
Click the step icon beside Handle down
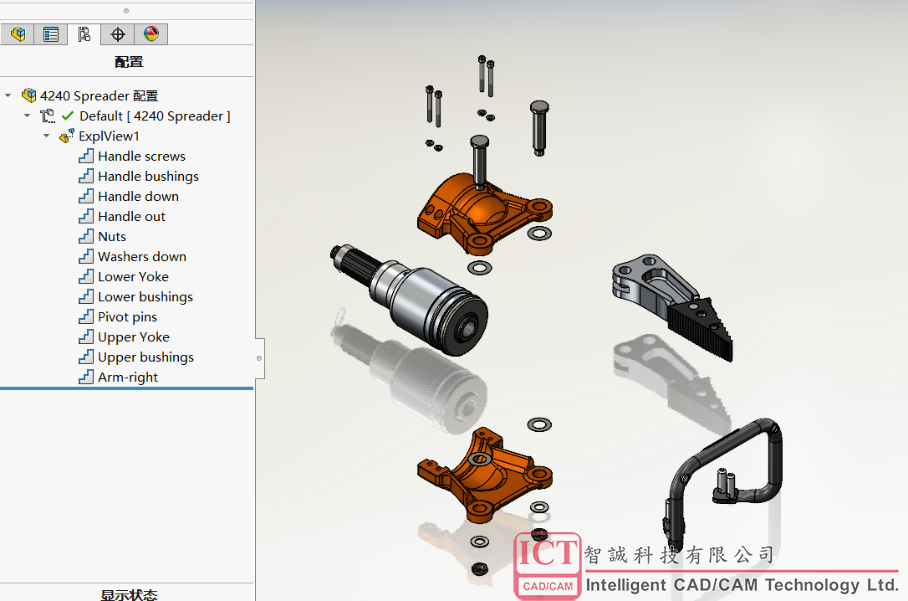point(86,196)
